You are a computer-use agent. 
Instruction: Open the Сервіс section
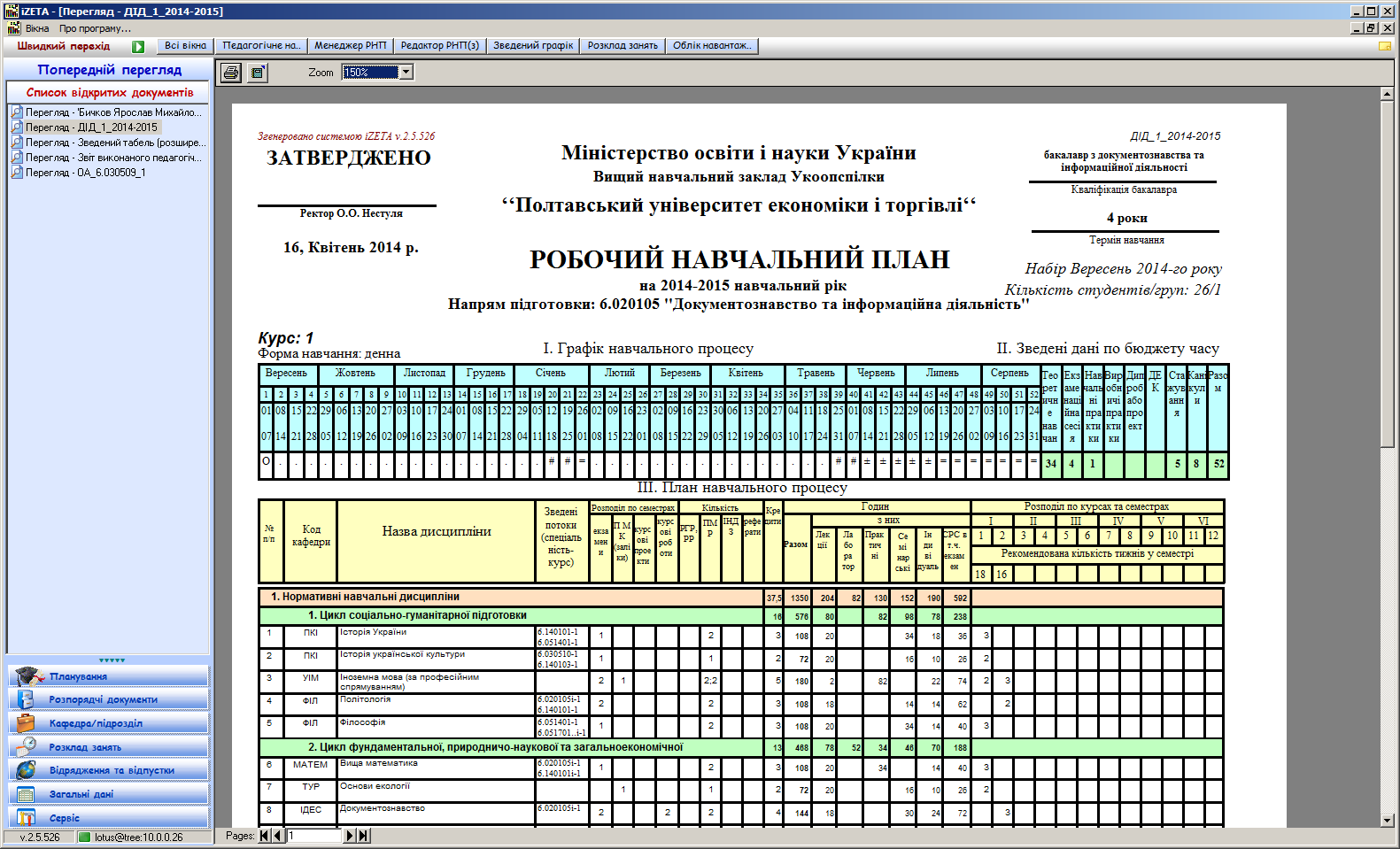108,818
